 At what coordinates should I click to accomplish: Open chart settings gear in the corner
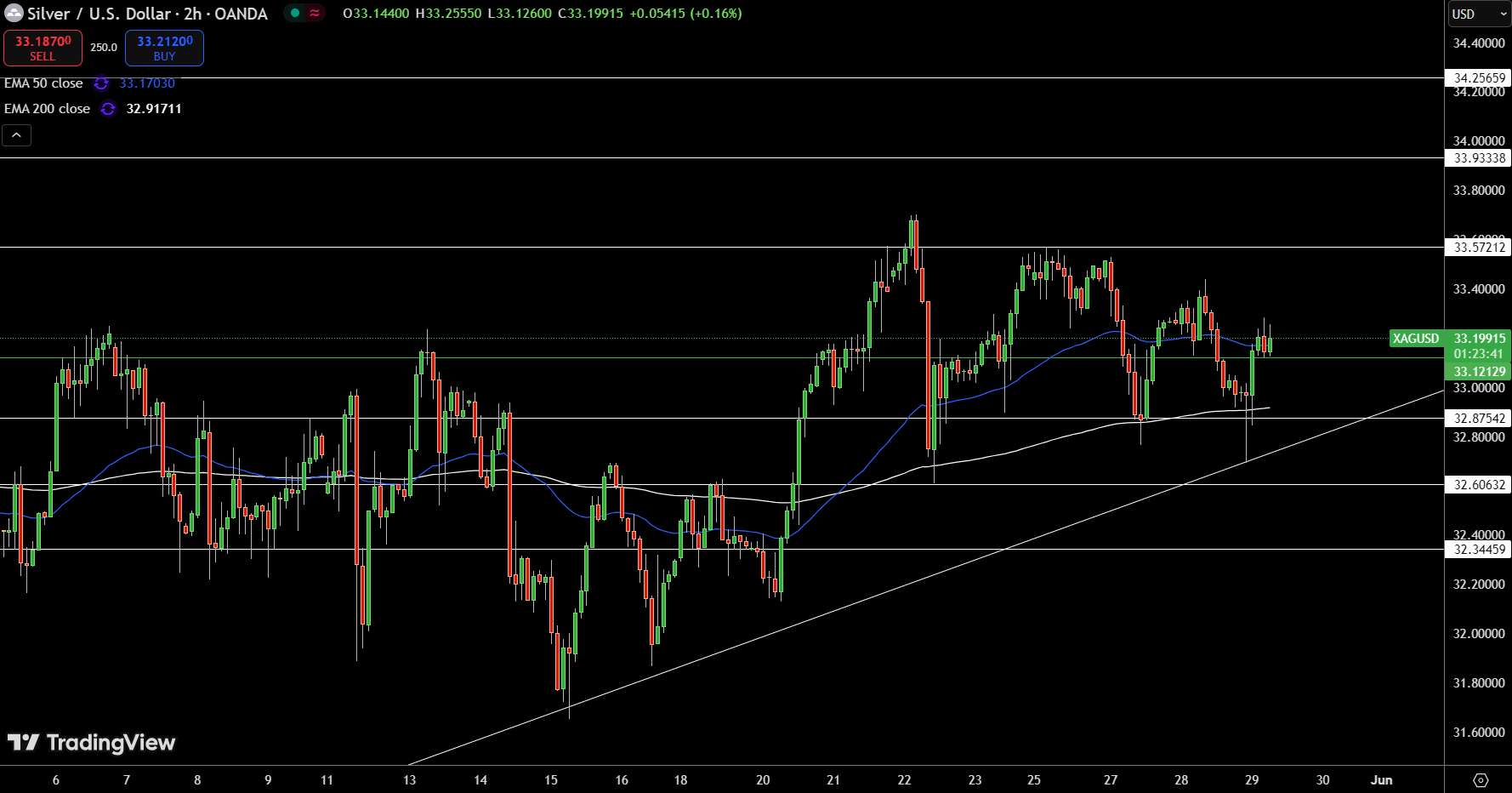[x=1481, y=780]
